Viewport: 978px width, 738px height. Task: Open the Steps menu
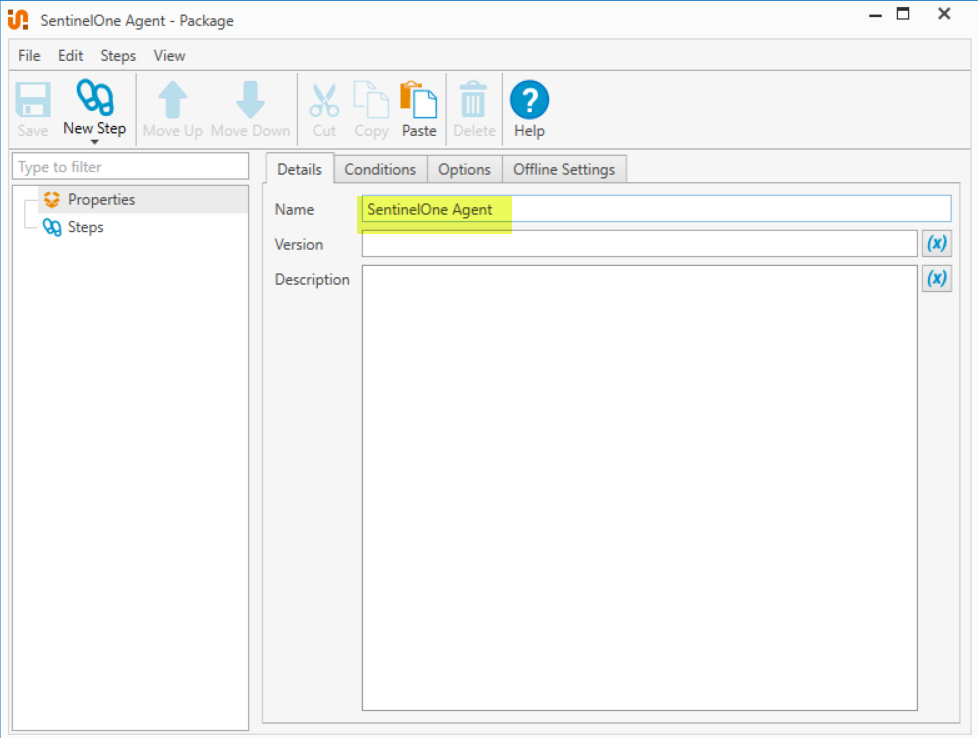click(x=118, y=56)
